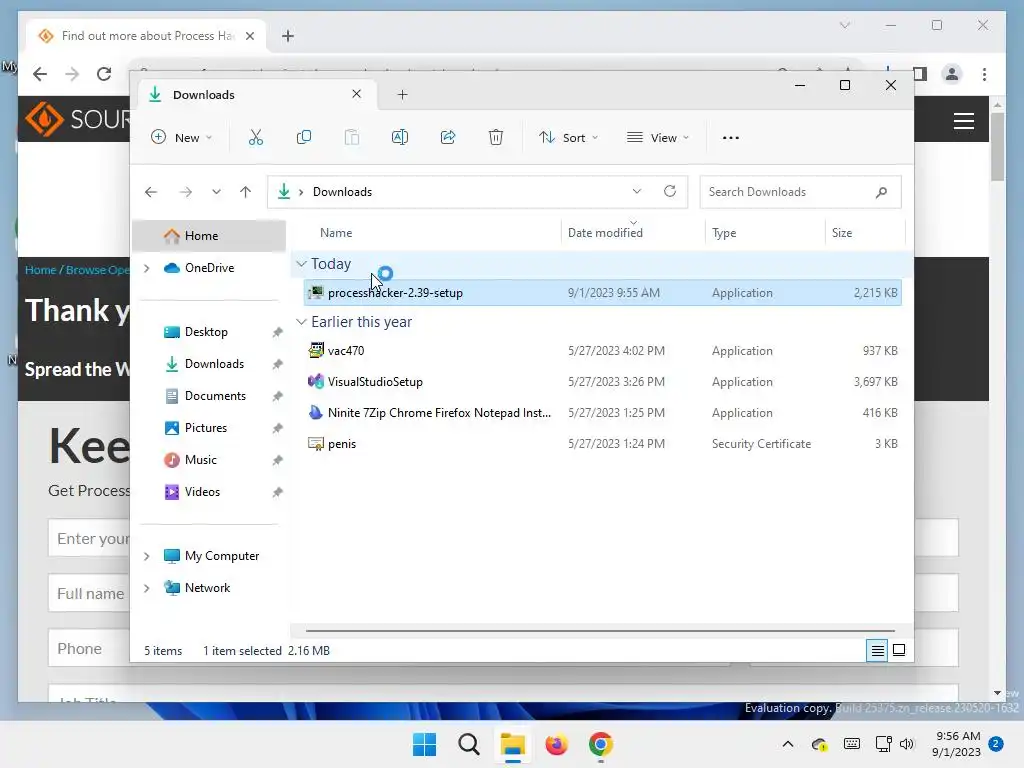Select Home in navigation pane
The height and width of the screenshot is (768, 1024).
209,236
